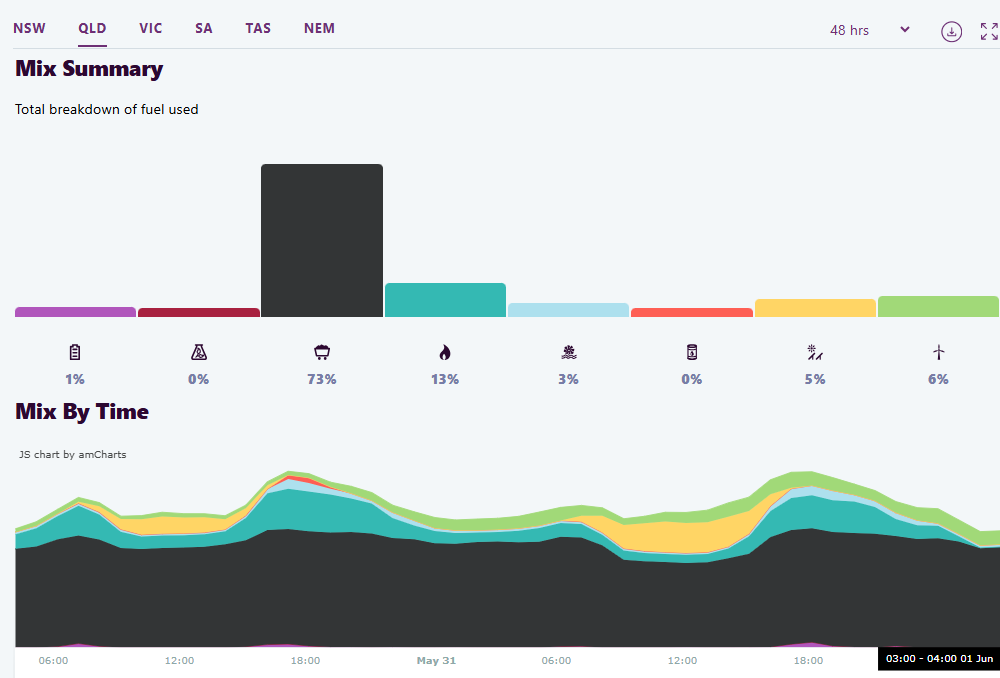This screenshot has height=678, width=1000.
Task: Click the yellow solar area in time chart
Action: tap(680, 538)
